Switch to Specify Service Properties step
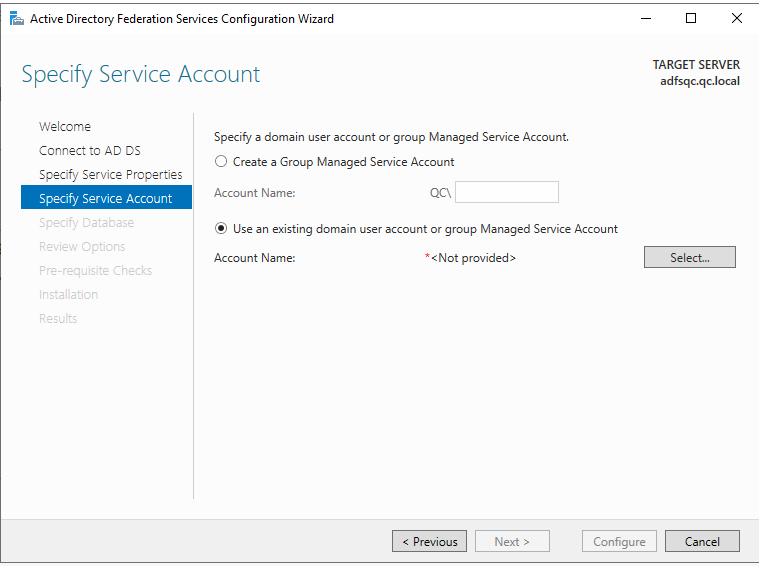The width and height of the screenshot is (759, 566). (x=110, y=175)
